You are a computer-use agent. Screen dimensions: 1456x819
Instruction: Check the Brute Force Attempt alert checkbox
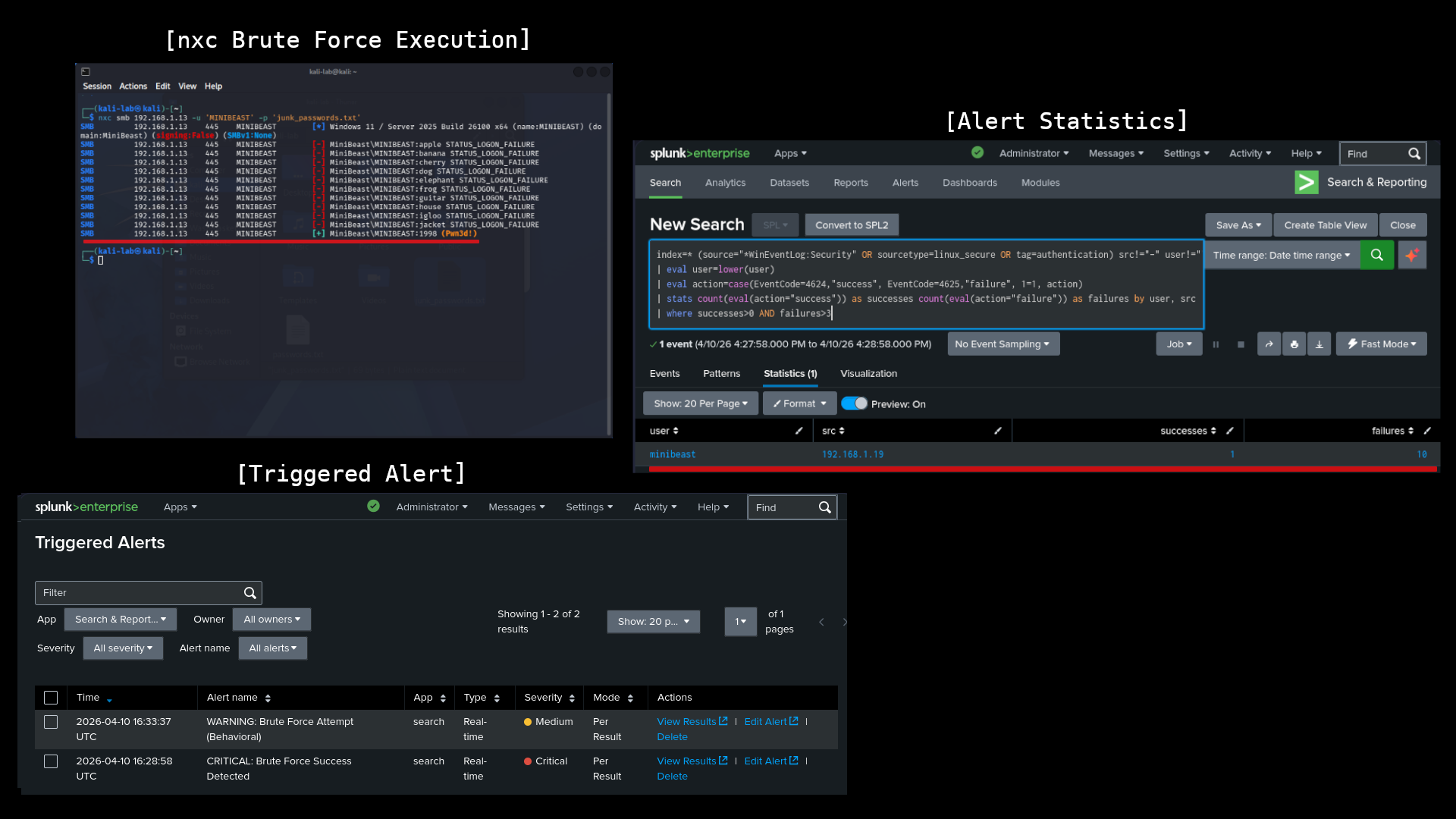click(x=51, y=722)
